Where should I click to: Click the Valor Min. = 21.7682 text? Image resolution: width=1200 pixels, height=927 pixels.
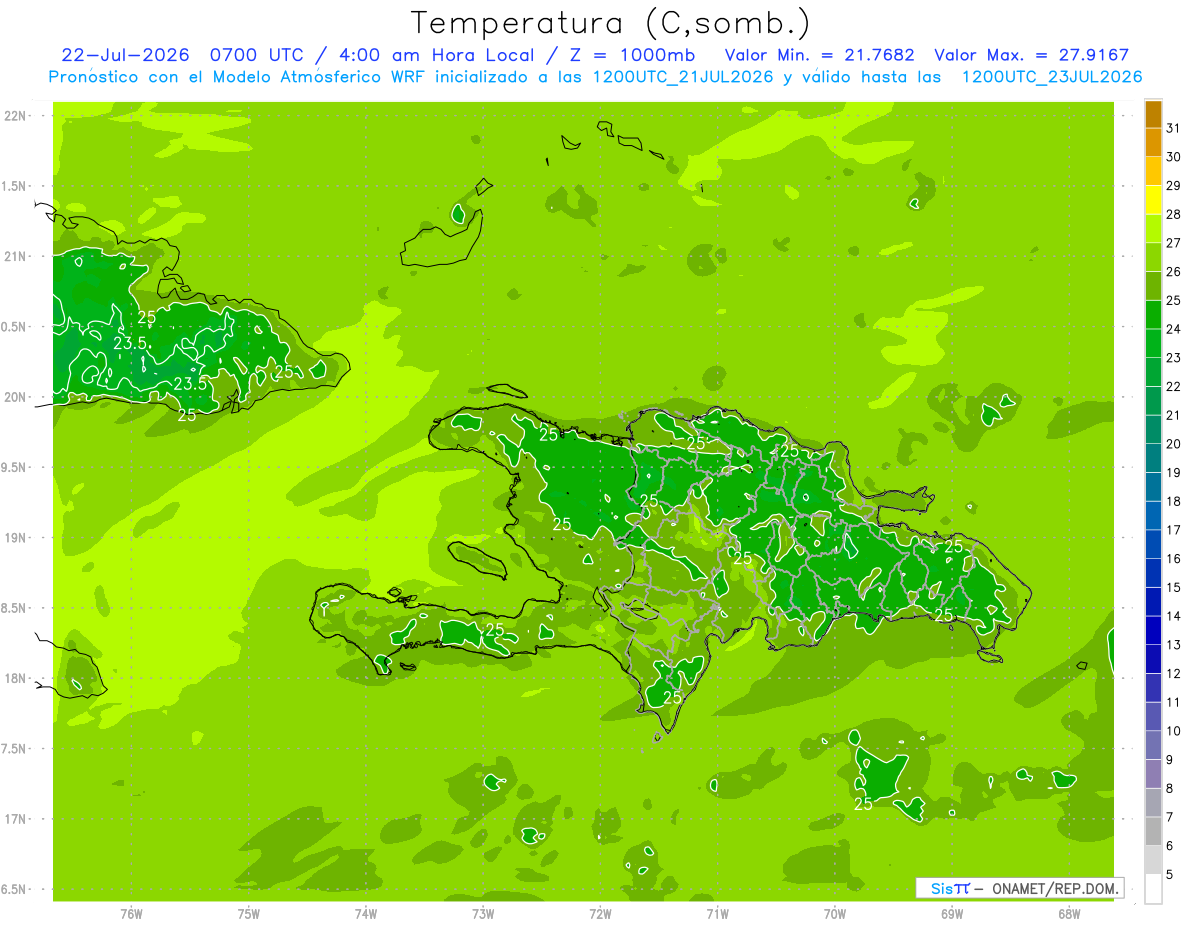point(819,55)
